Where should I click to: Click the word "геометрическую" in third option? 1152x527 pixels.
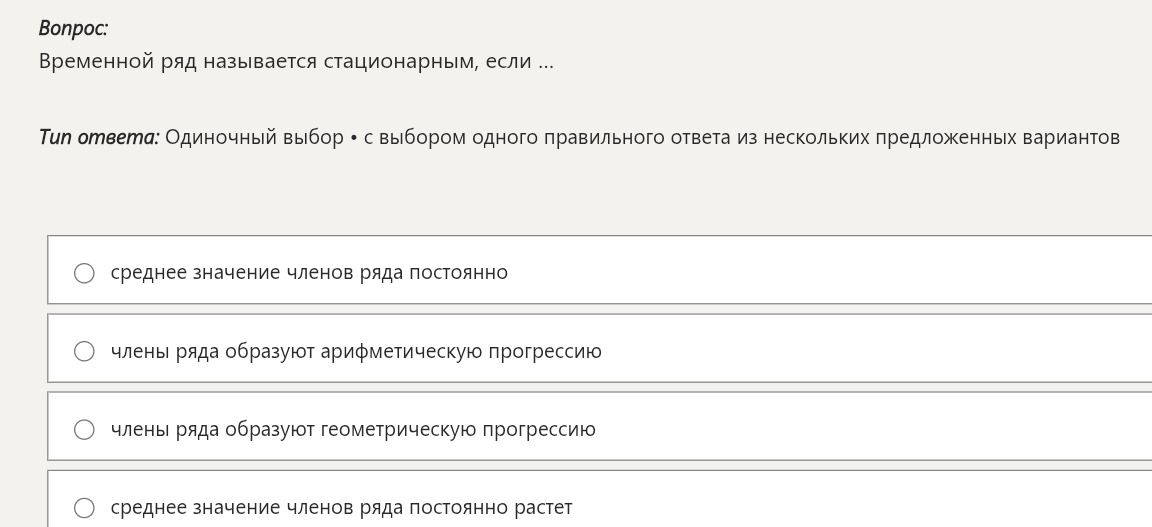pyautogui.click(x=399, y=429)
